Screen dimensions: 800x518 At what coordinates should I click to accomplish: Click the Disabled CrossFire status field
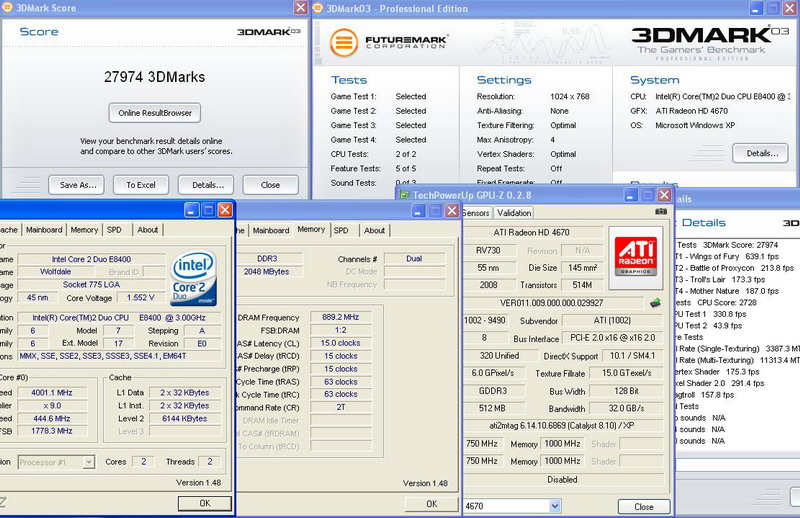[x=563, y=480]
